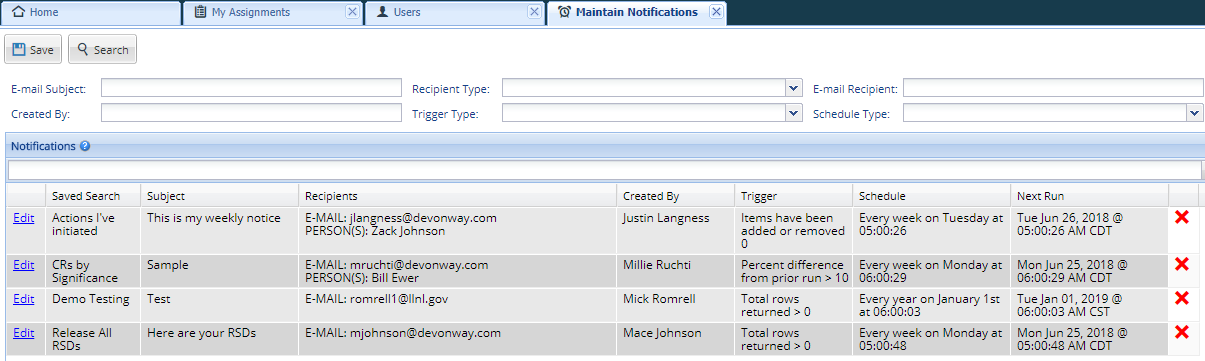Click the 'Percent difference from prior run' trigger cell
Viewport: 1205px width, 361px height.
click(794, 271)
